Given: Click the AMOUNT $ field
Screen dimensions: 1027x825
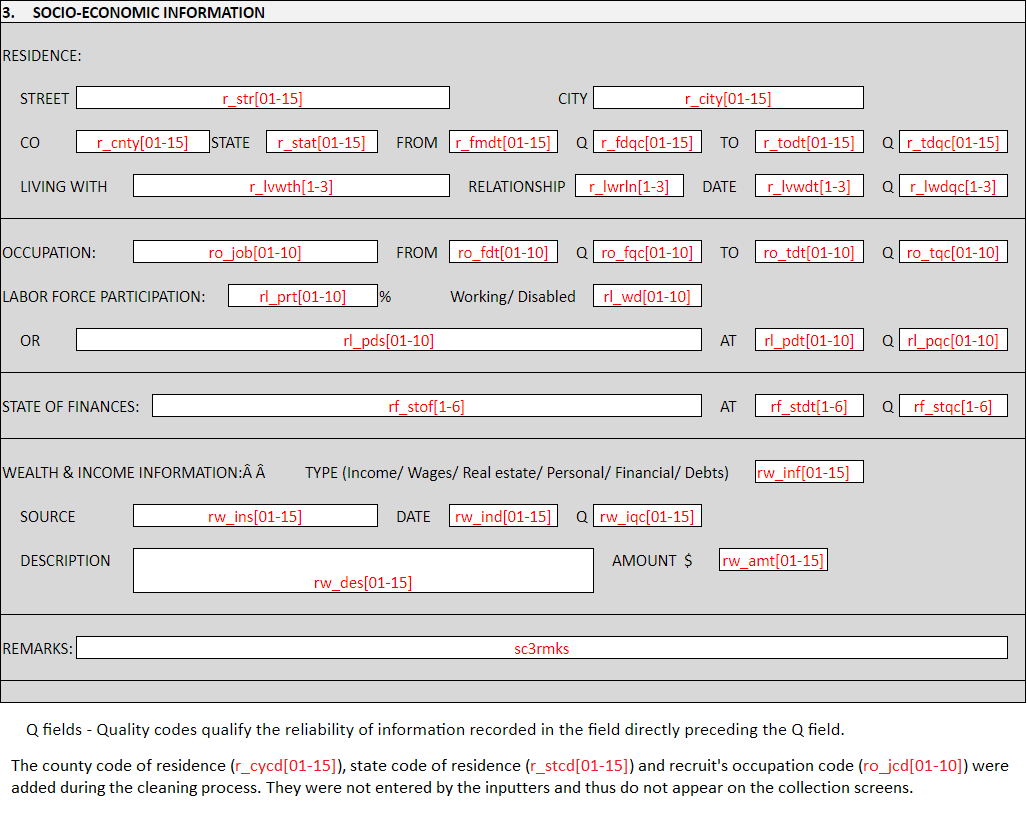Looking at the screenshot, I should click(x=773, y=560).
